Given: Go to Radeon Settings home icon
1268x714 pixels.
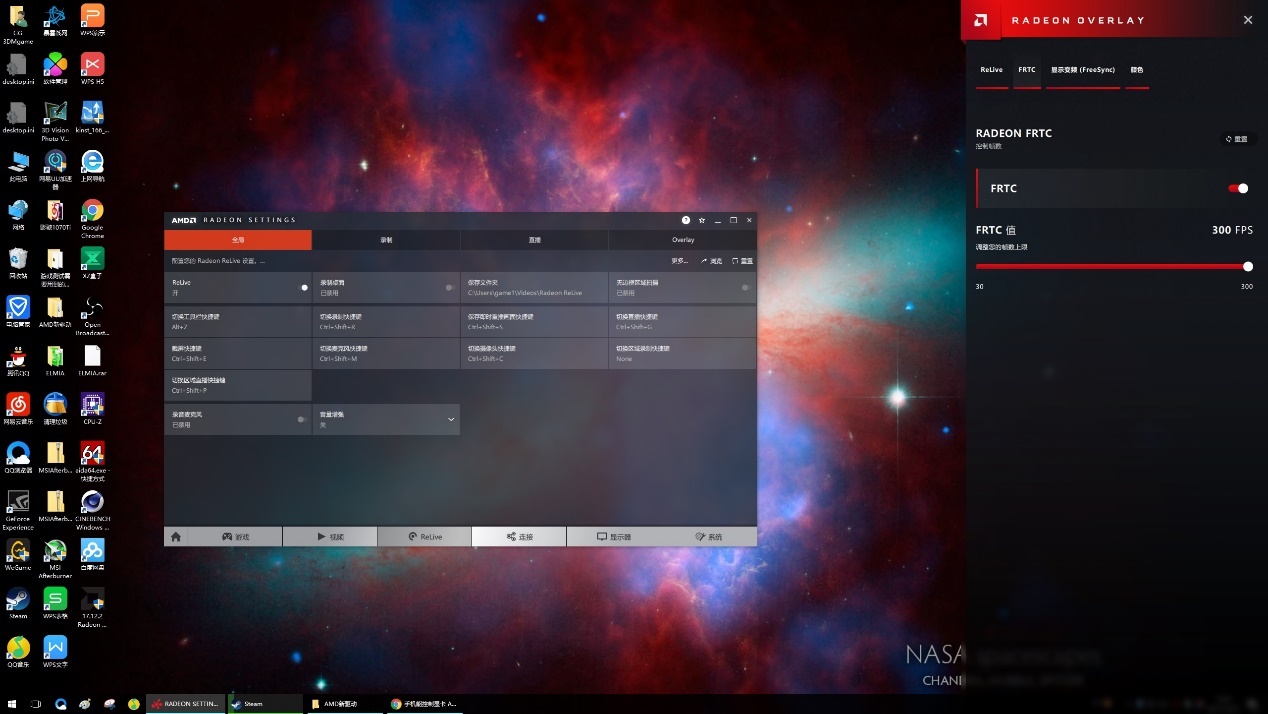Looking at the screenshot, I should coord(176,537).
